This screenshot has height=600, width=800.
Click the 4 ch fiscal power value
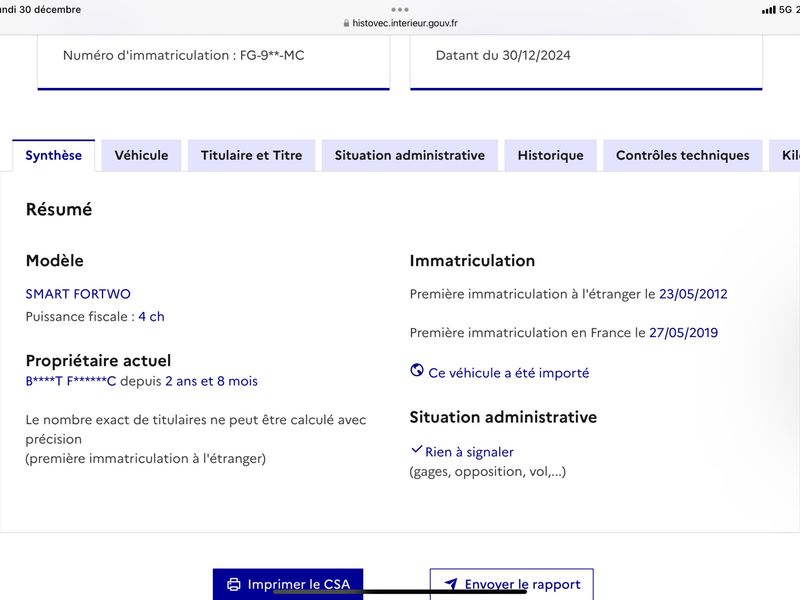pos(152,316)
